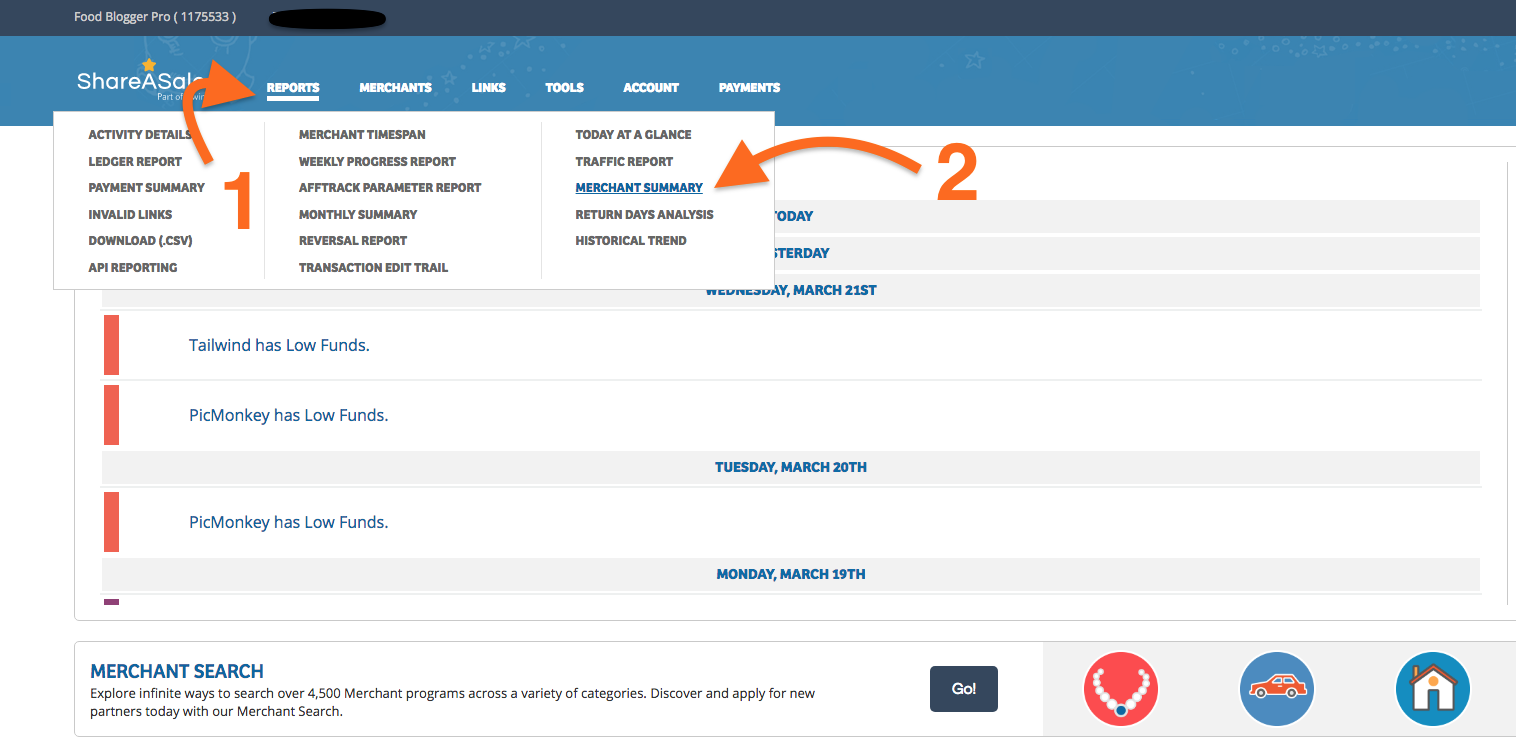This screenshot has width=1516, height=753.
Task: Select Weekly Progress Report
Action: point(377,161)
